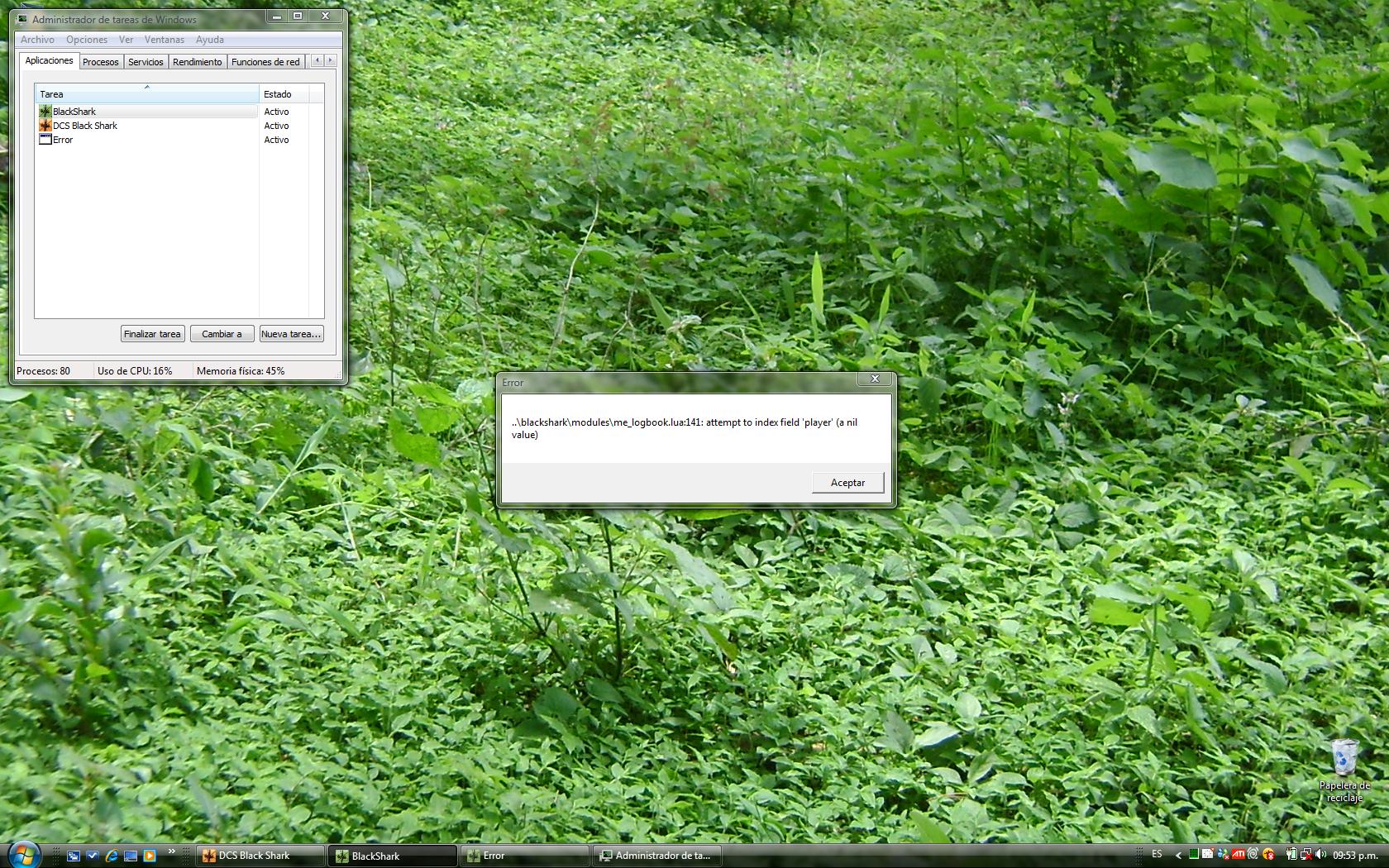Click green CPU usage tray icon

point(1194,855)
